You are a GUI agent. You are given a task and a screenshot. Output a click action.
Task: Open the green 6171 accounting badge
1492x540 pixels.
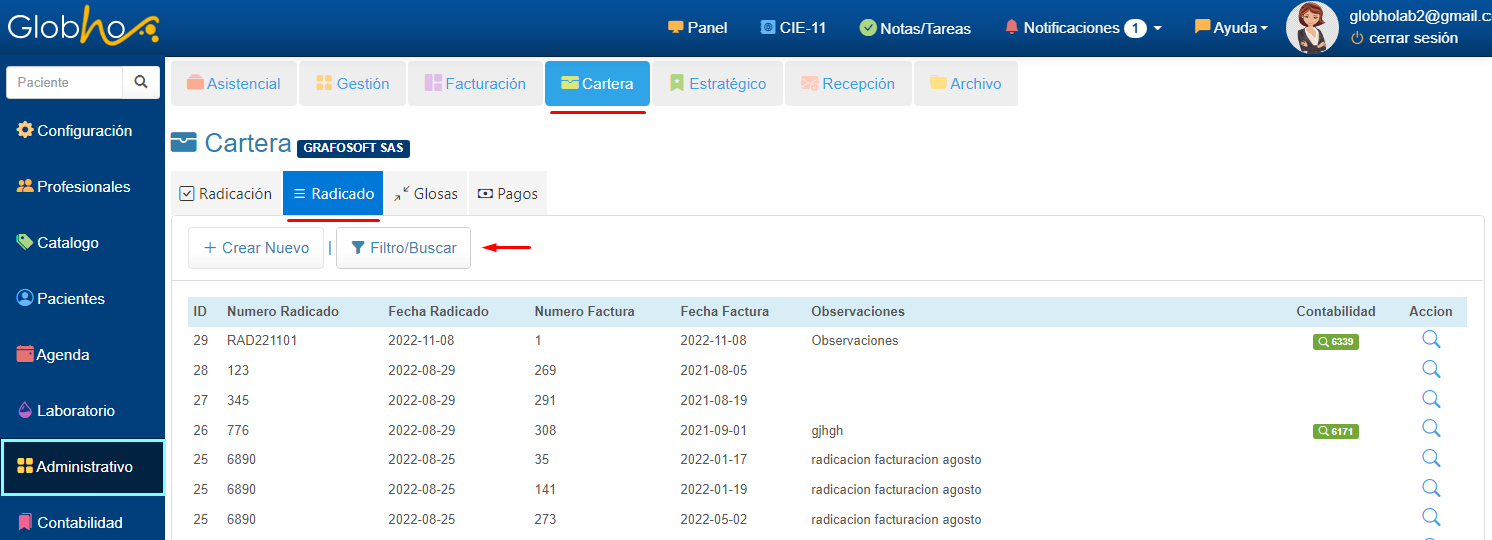(x=1335, y=432)
